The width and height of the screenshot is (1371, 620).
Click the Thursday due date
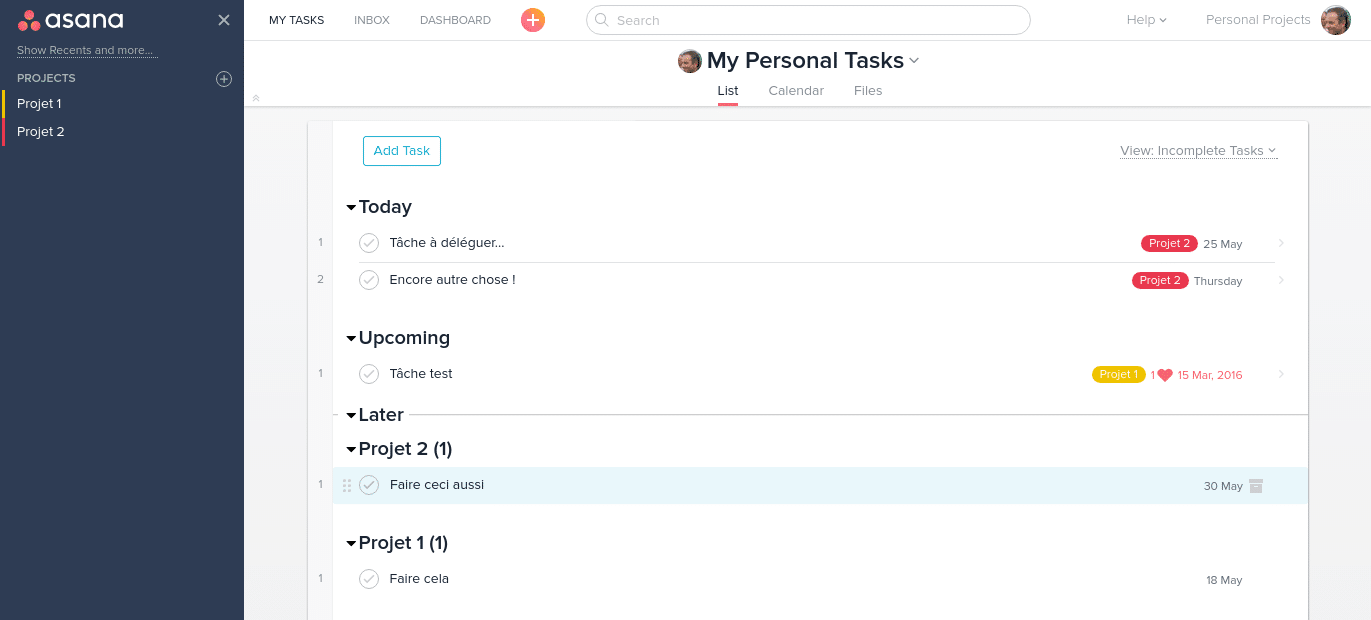(x=1218, y=281)
